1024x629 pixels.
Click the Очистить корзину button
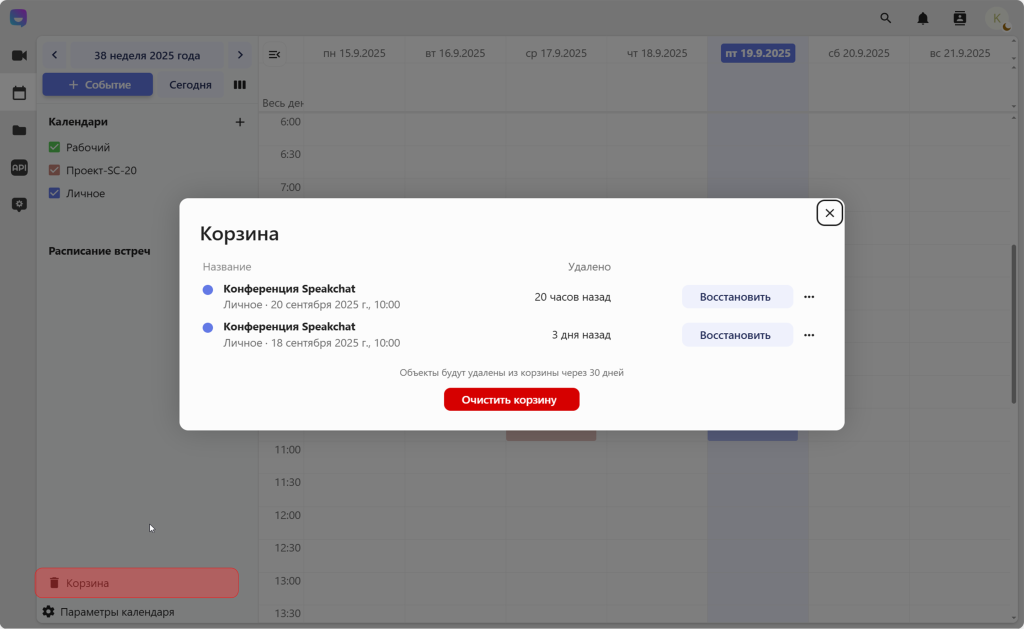click(x=511, y=399)
